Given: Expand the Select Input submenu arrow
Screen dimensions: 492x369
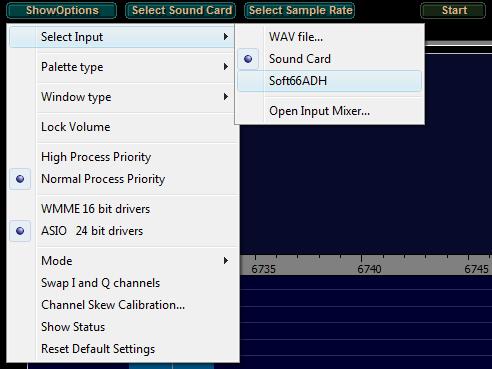Looking at the screenshot, I should point(226,37).
